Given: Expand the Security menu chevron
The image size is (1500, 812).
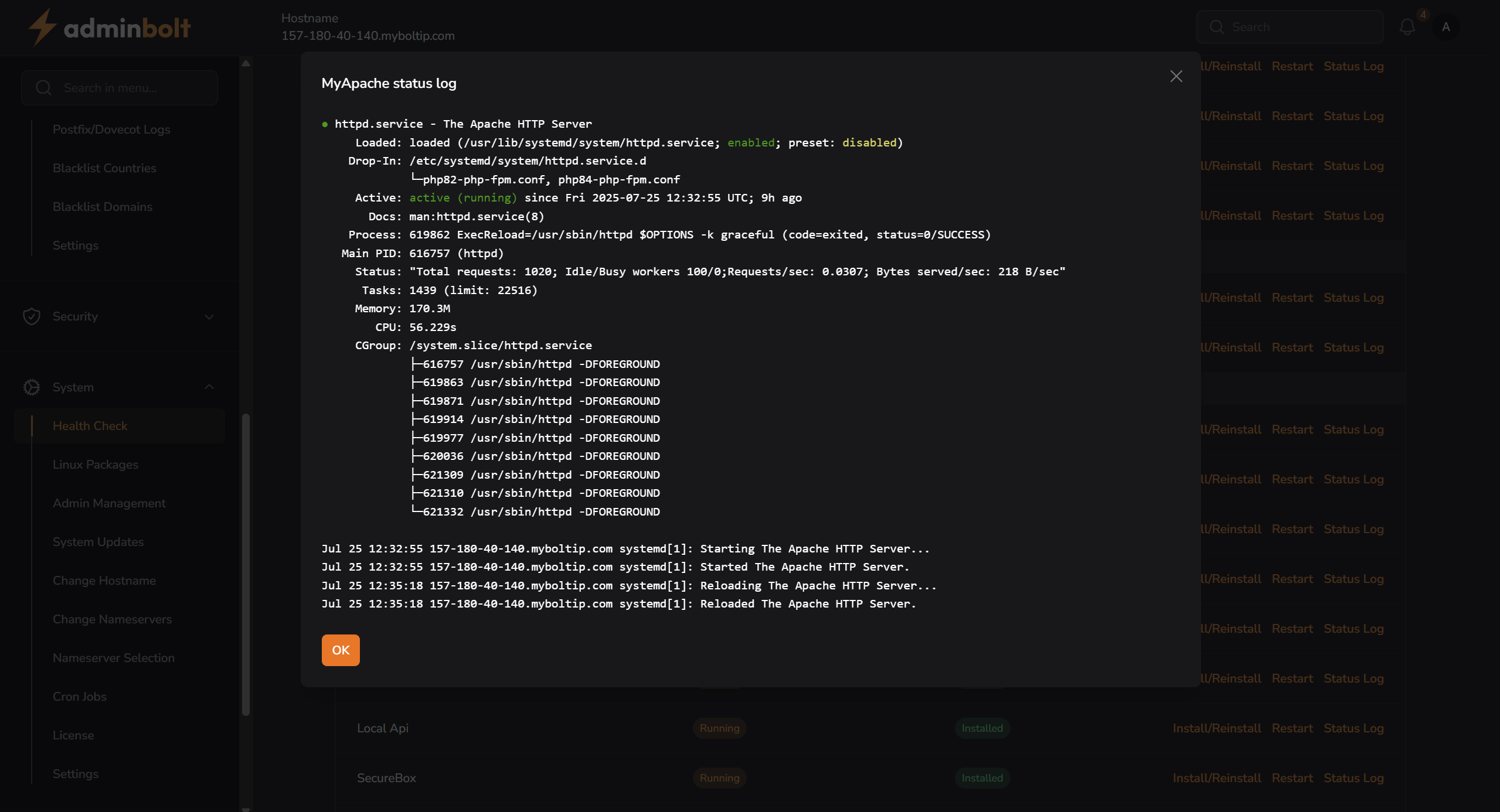Looking at the screenshot, I should [x=209, y=317].
